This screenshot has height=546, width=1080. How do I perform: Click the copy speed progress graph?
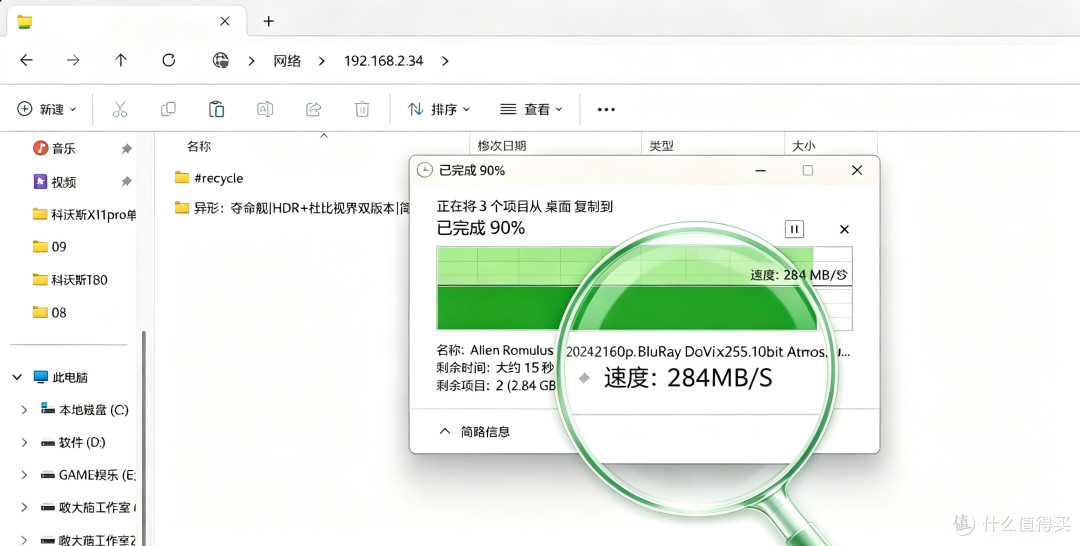pos(644,288)
